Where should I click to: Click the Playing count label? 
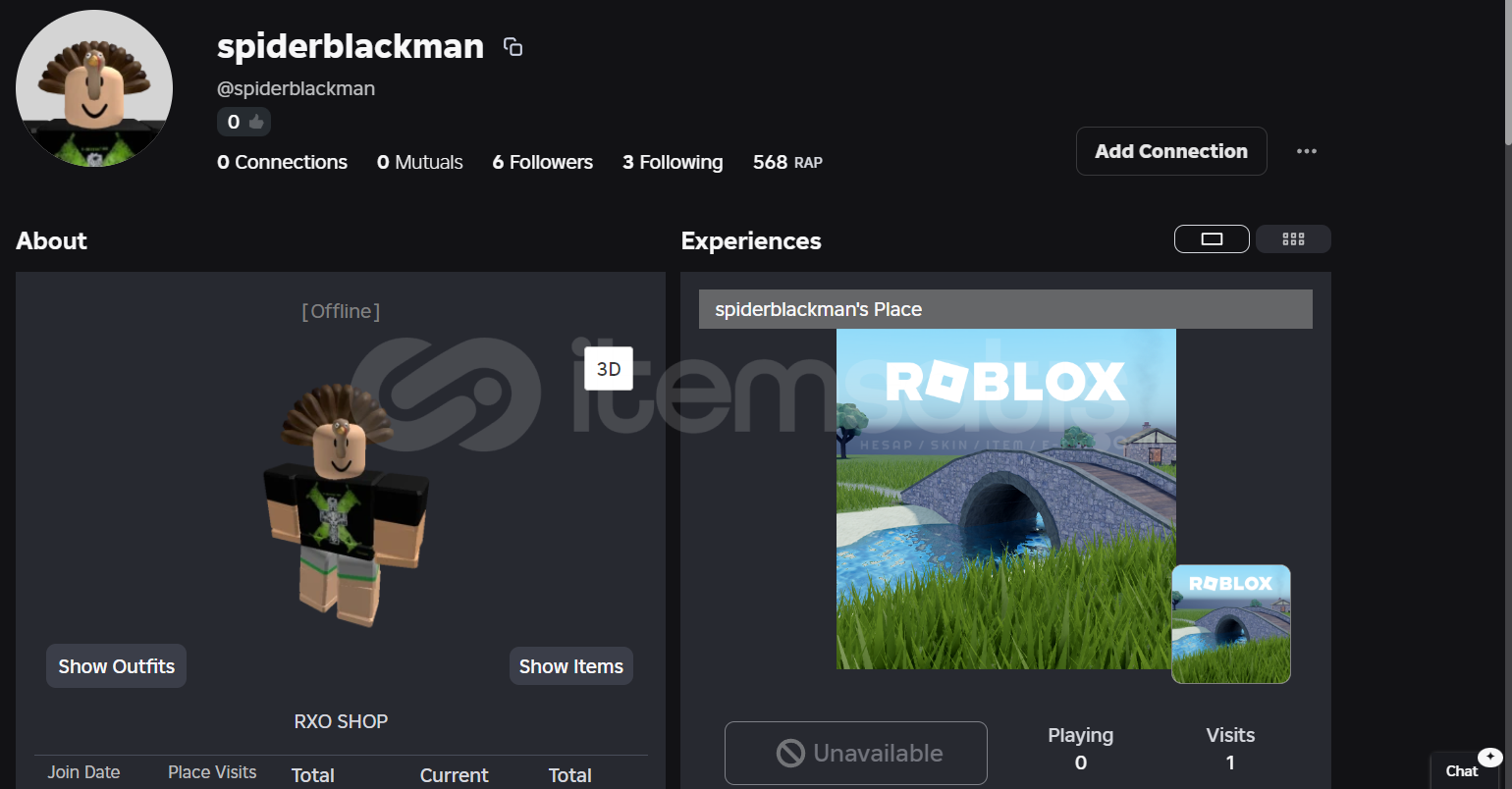1081,735
